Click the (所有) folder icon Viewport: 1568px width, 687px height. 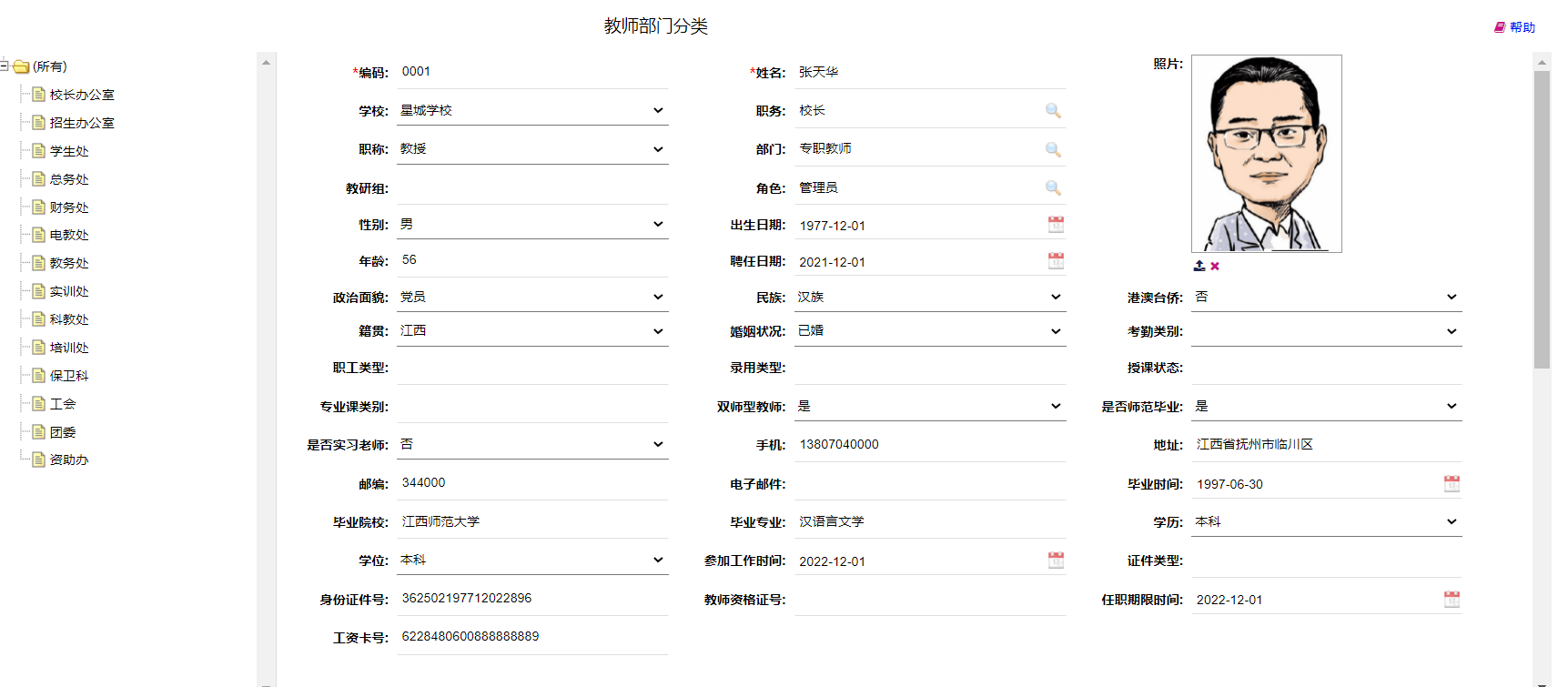(21, 66)
